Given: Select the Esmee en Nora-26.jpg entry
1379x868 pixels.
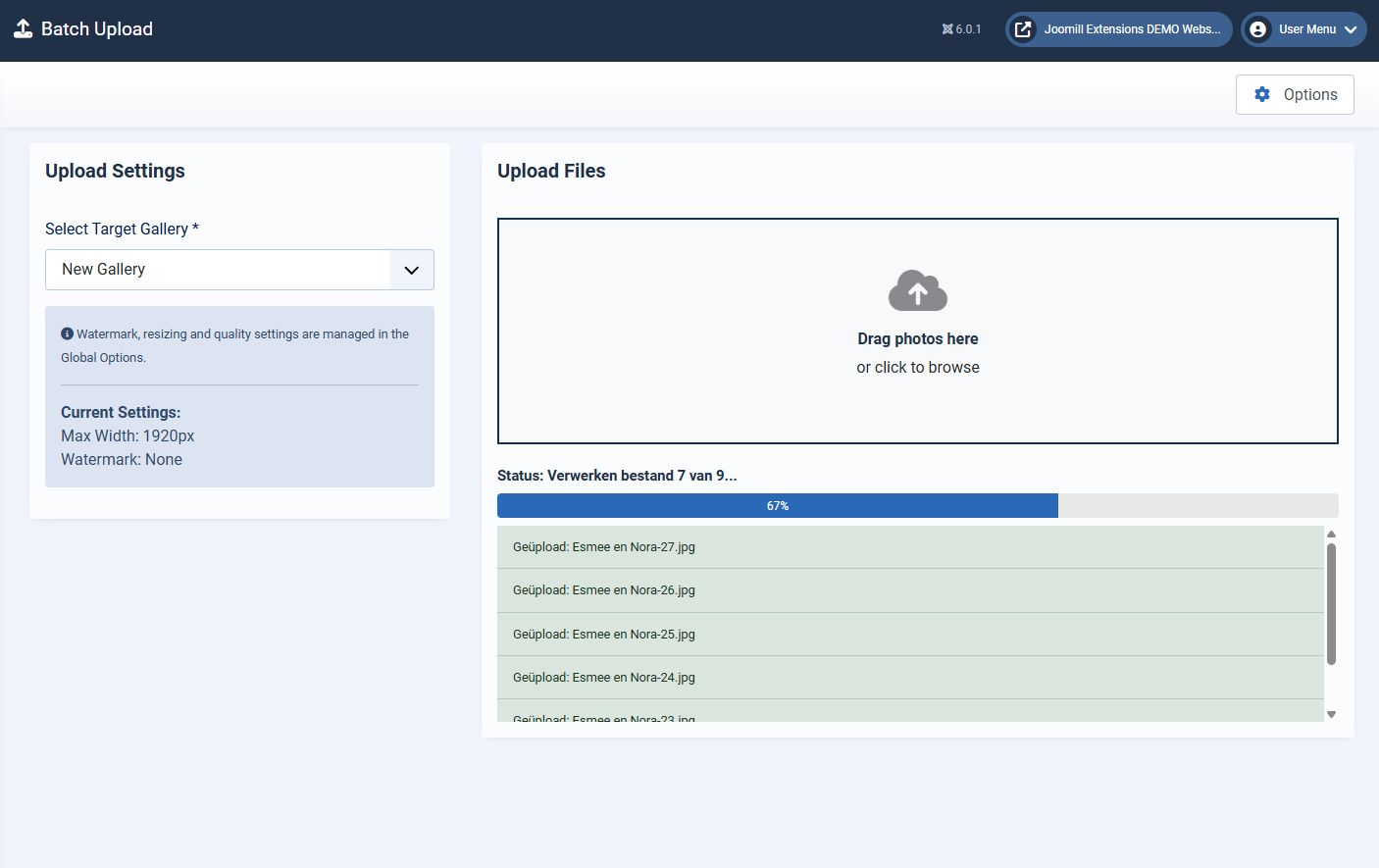Looking at the screenshot, I should coord(603,590).
